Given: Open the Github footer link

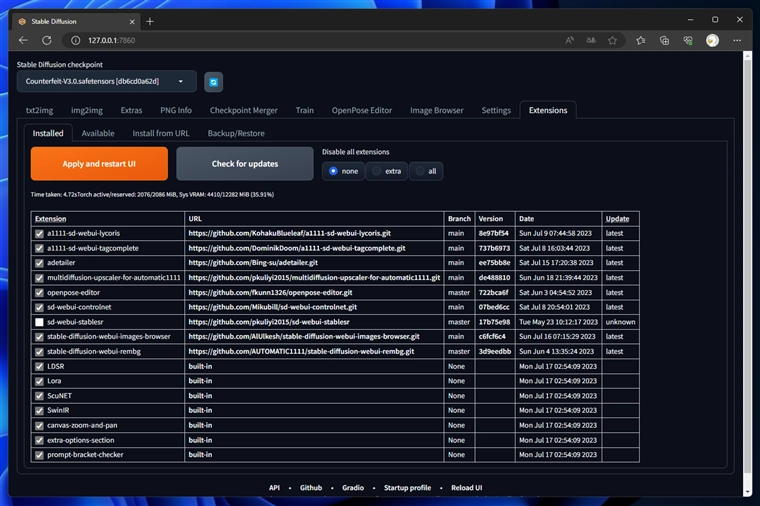Looking at the screenshot, I should pyautogui.click(x=311, y=488).
